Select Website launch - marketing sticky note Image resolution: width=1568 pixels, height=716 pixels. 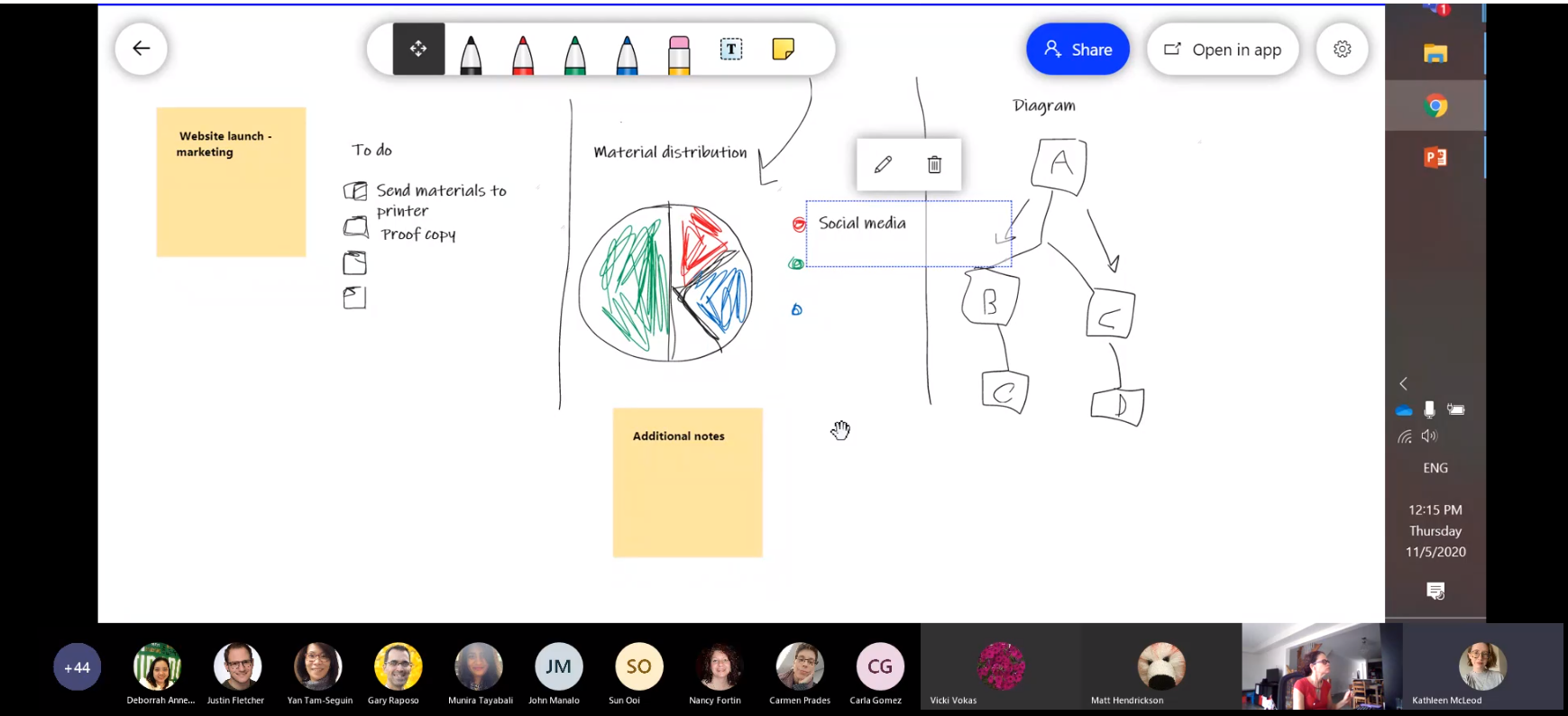tap(231, 182)
